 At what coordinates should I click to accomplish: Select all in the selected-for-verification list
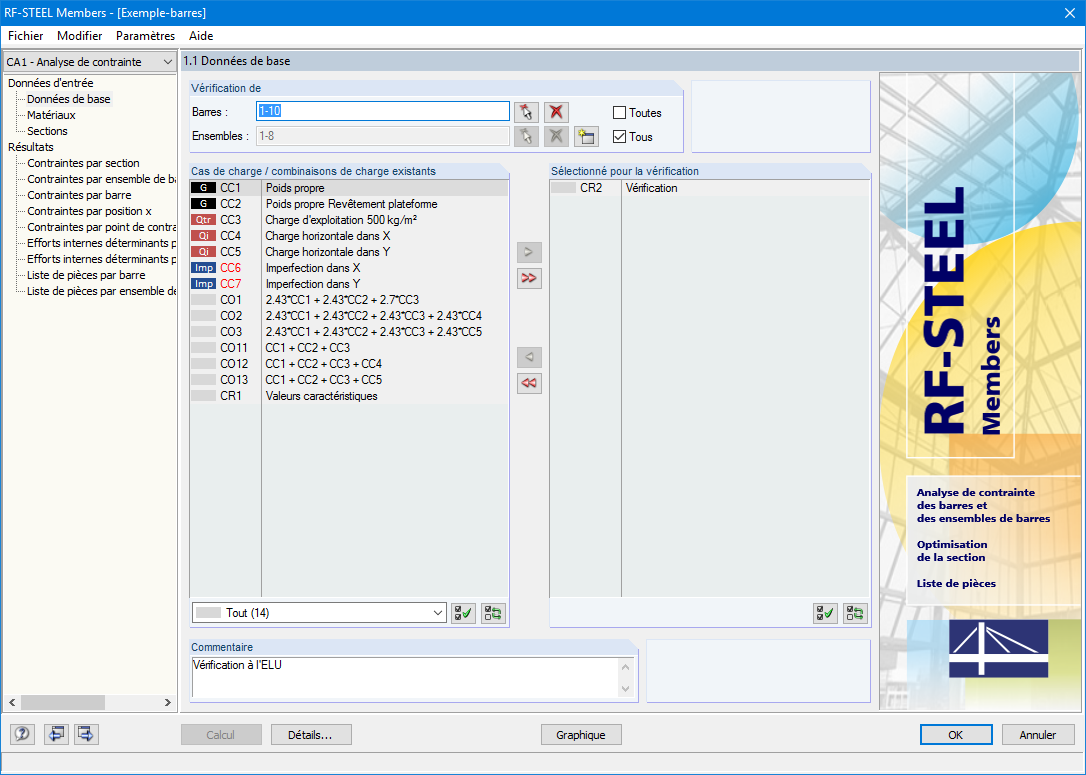point(825,613)
